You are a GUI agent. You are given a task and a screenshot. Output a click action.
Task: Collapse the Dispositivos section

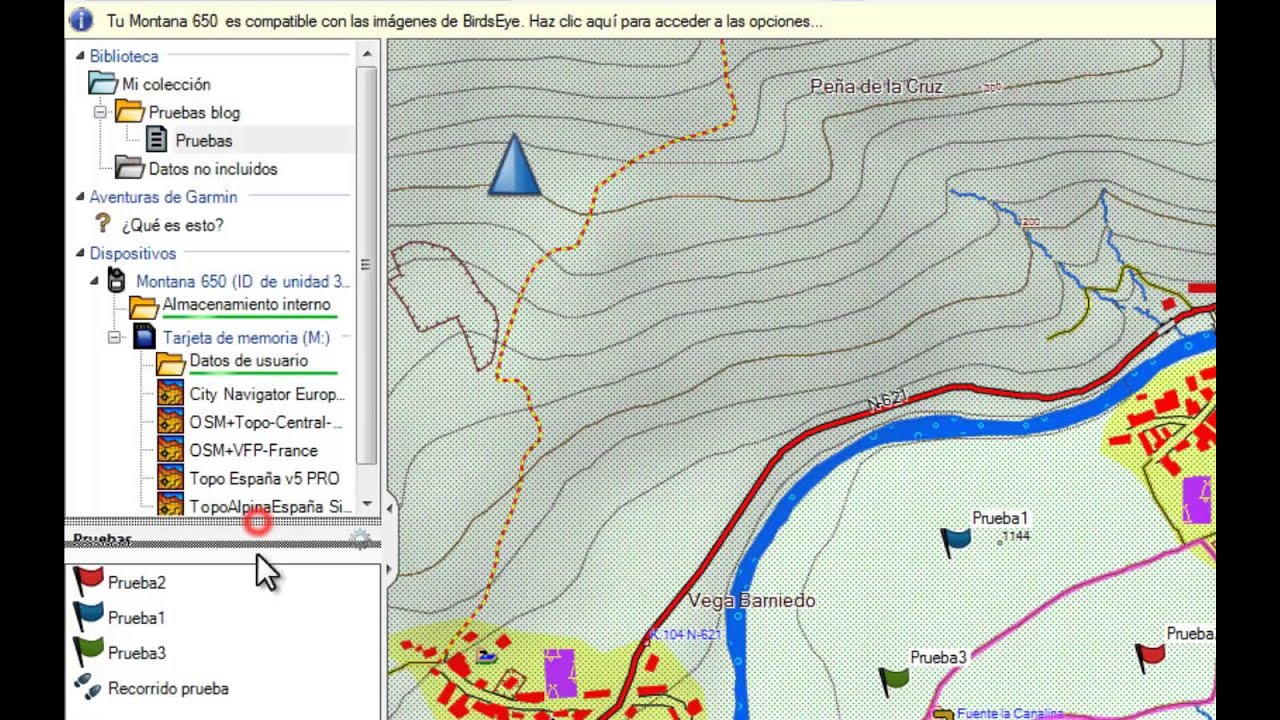pyautogui.click(x=80, y=254)
